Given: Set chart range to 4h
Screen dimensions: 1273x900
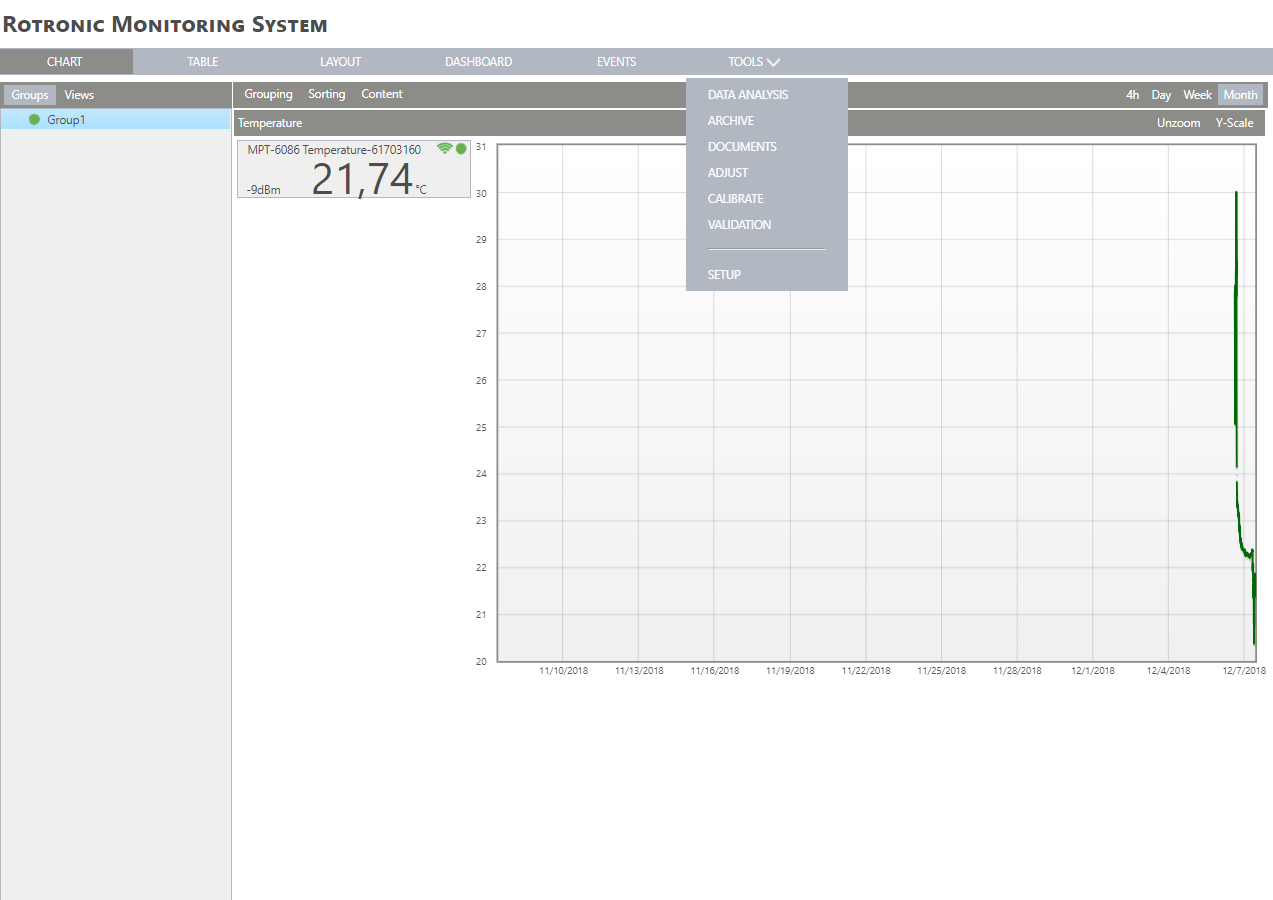Looking at the screenshot, I should click(1132, 95).
